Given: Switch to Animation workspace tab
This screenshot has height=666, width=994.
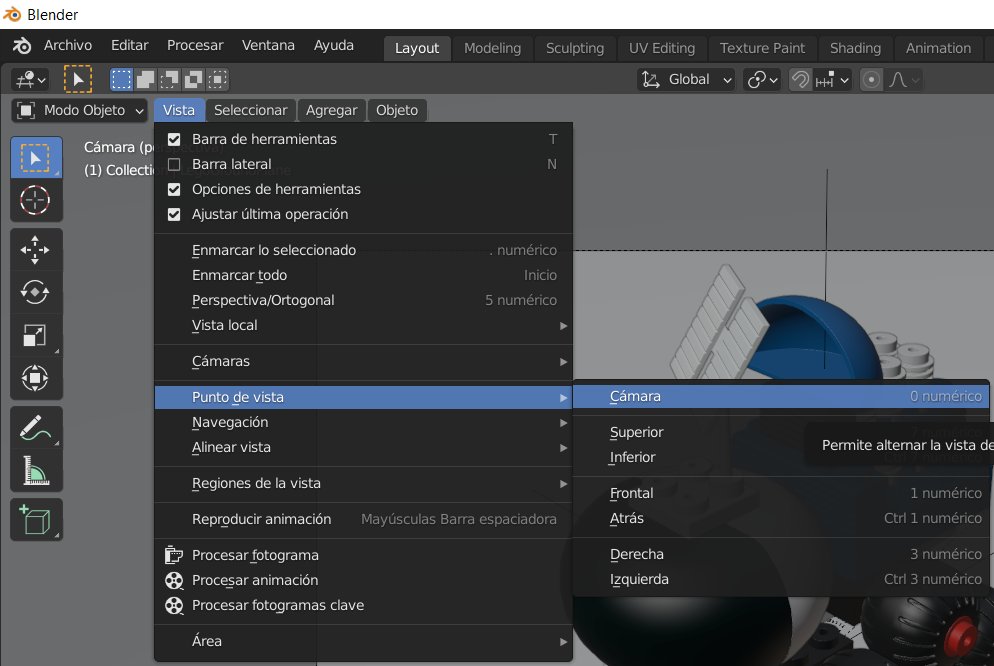Looking at the screenshot, I should (938, 48).
